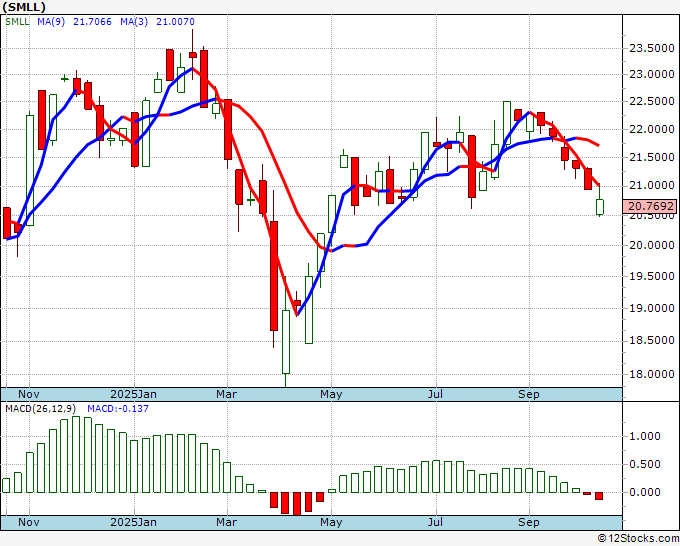The width and height of the screenshot is (680, 546).
Task: Click the 18.0000 price axis label
Action: point(652,374)
